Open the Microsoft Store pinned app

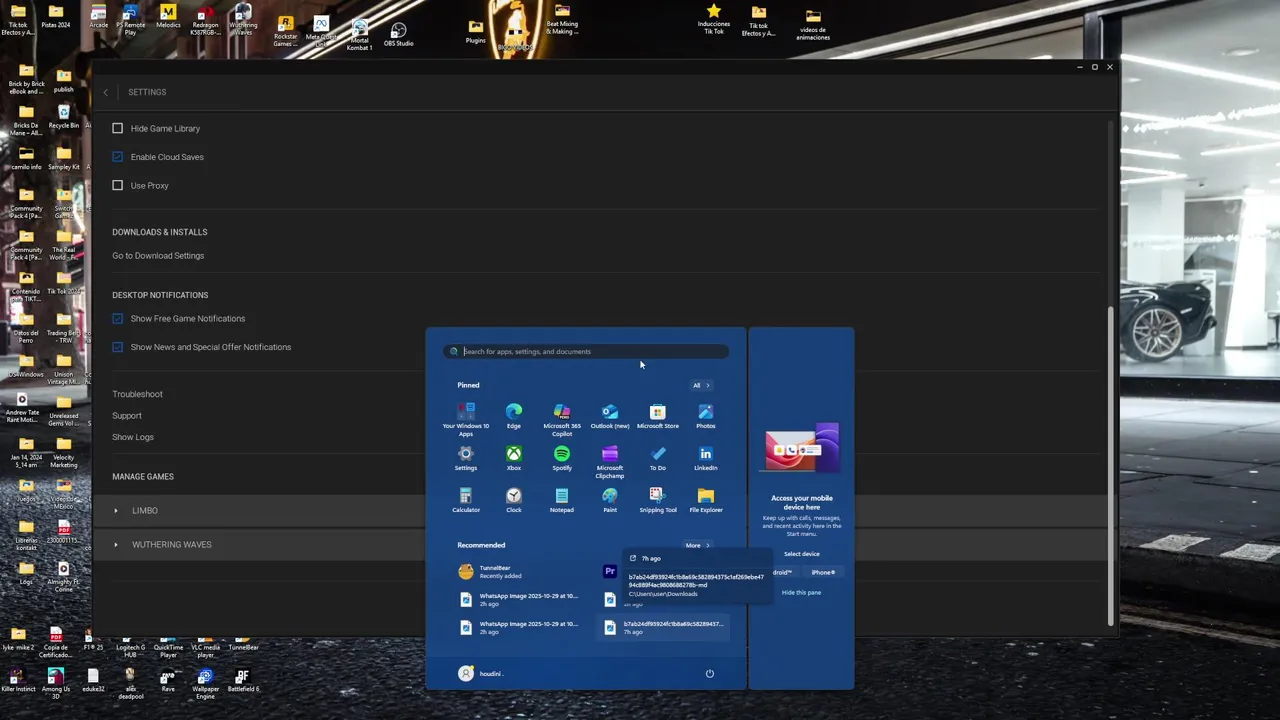tap(658, 416)
